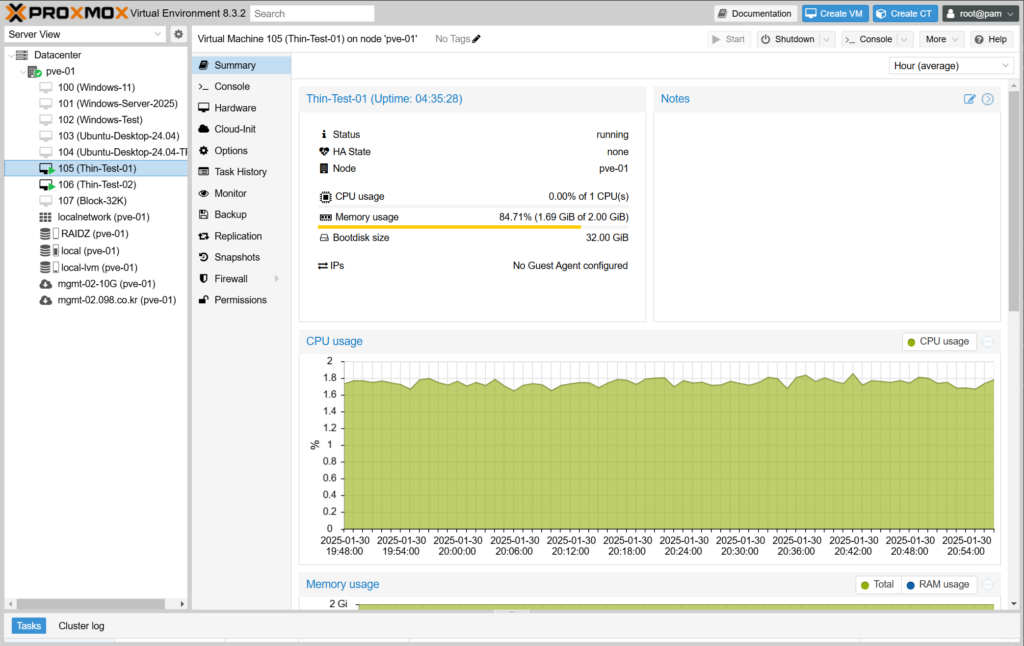Click the Create VM button

click(x=835, y=13)
